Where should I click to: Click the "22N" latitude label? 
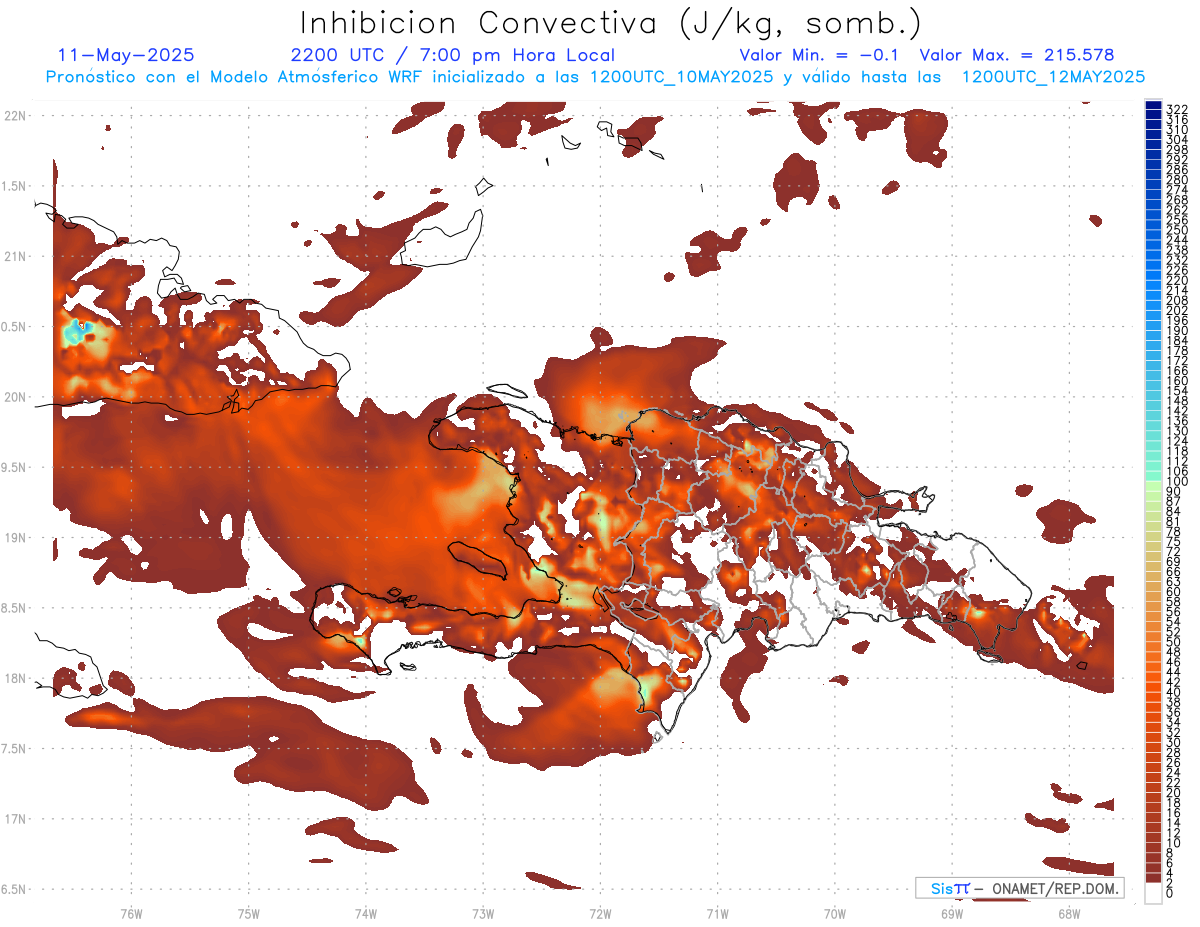tap(13, 116)
